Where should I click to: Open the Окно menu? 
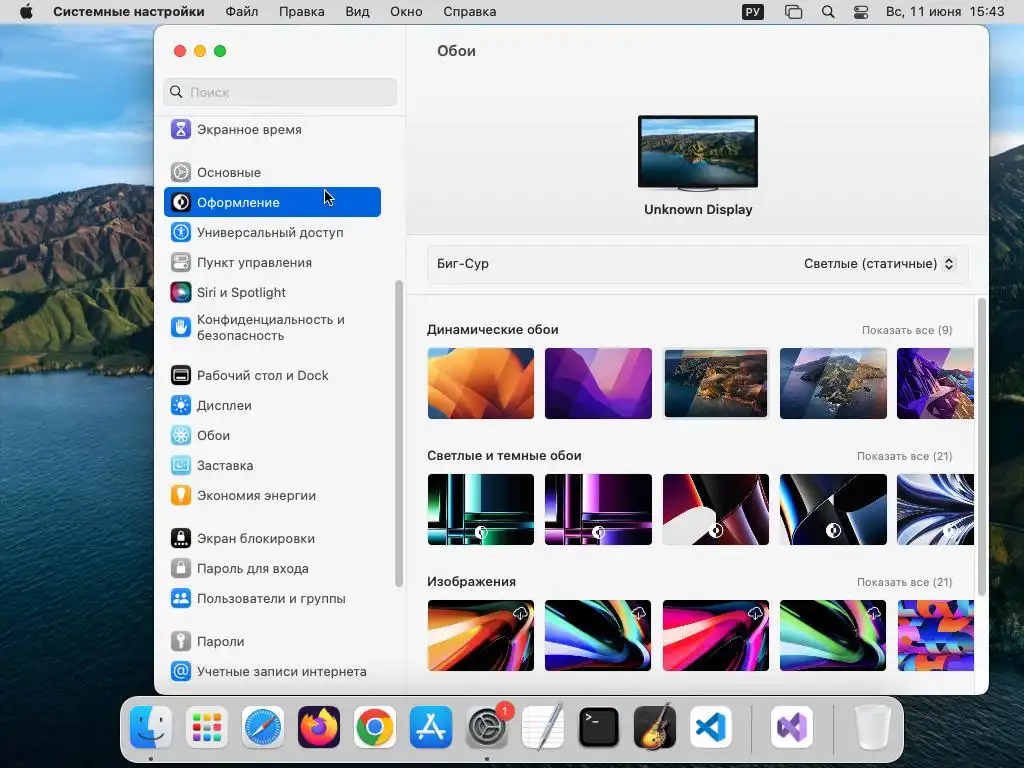pyautogui.click(x=406, y=12)
